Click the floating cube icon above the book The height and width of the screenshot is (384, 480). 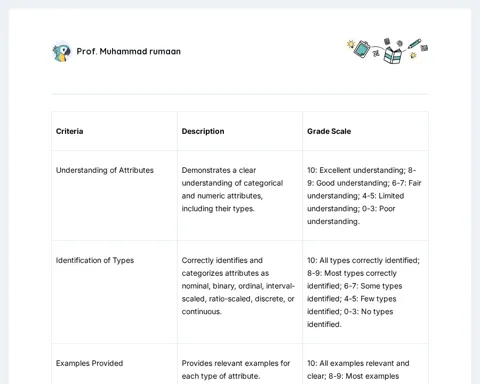[387, 41]
